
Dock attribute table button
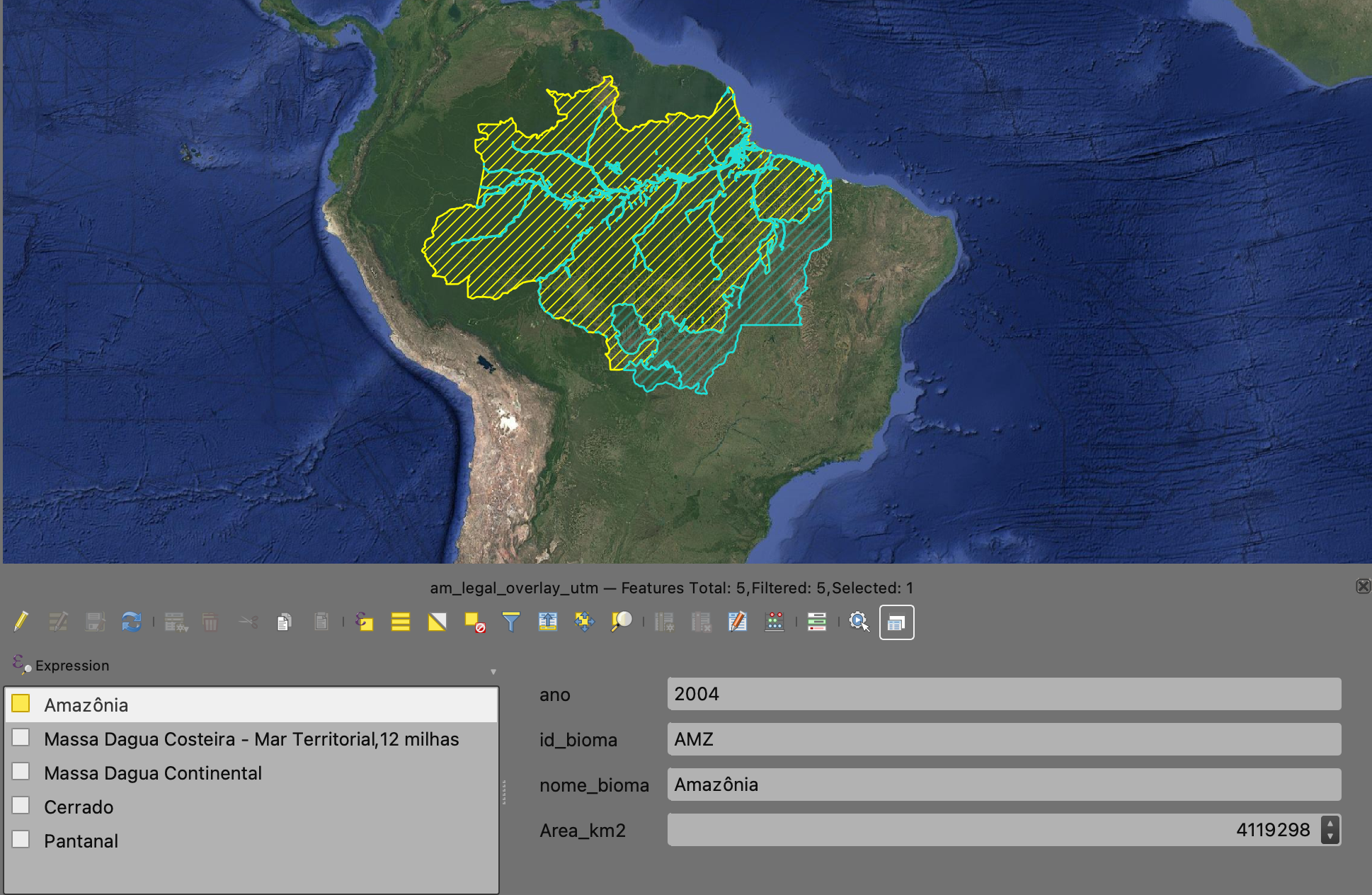[x=896, y=622]
